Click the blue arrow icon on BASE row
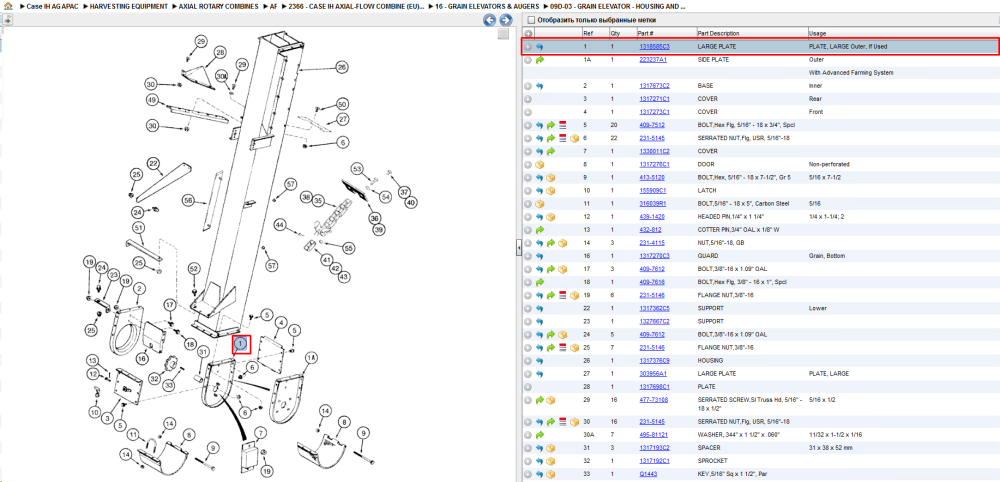 [x=540, y=85]
